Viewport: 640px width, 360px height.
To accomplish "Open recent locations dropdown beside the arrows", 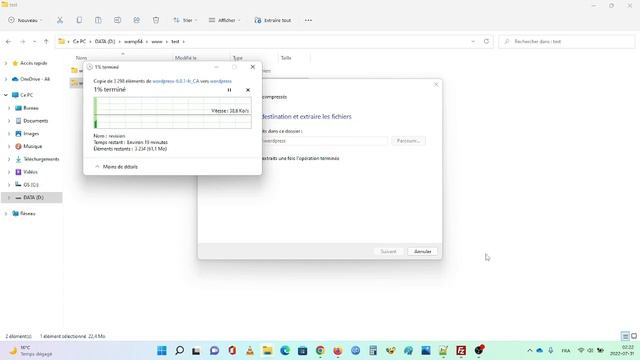I will pyautogui.click(x=34, y=42).
